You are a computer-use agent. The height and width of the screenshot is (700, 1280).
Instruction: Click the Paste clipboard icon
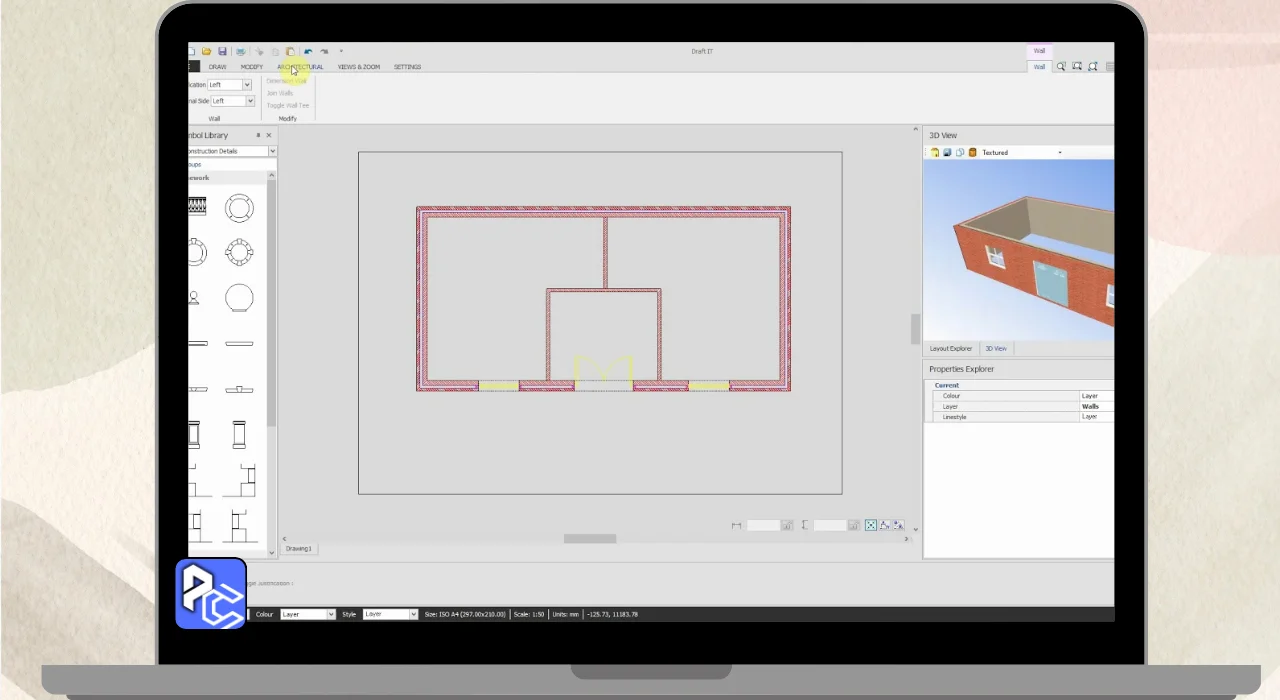290,51
